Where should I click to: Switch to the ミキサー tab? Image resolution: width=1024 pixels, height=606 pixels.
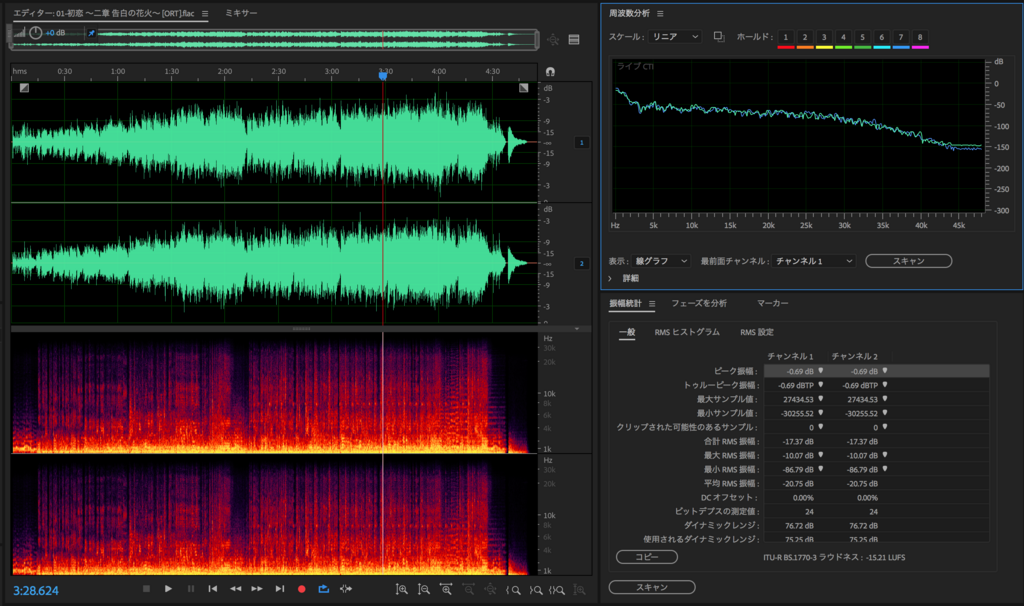tap(241, 13)
